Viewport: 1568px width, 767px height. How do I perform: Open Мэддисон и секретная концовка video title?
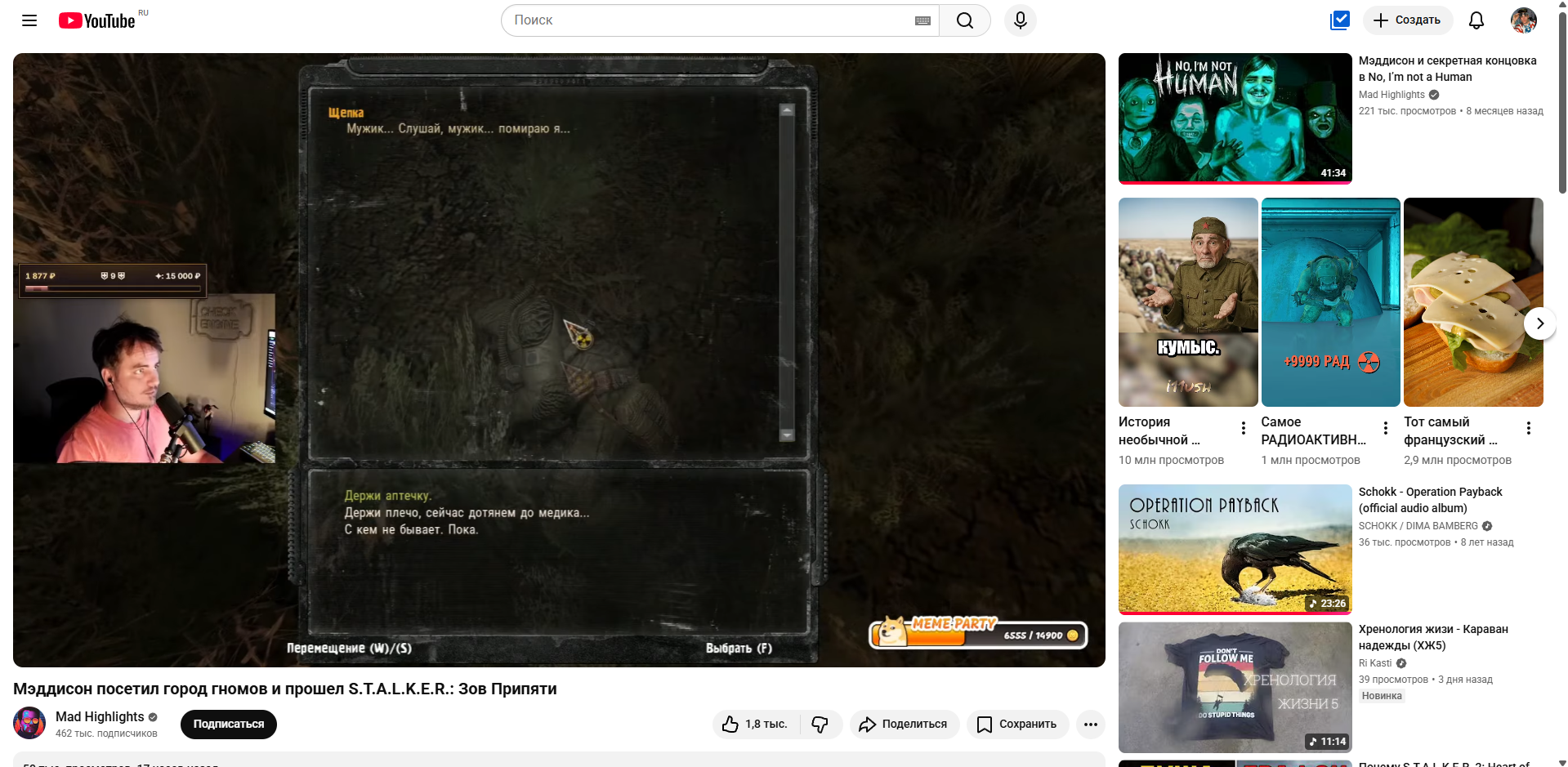[1447, 69]
